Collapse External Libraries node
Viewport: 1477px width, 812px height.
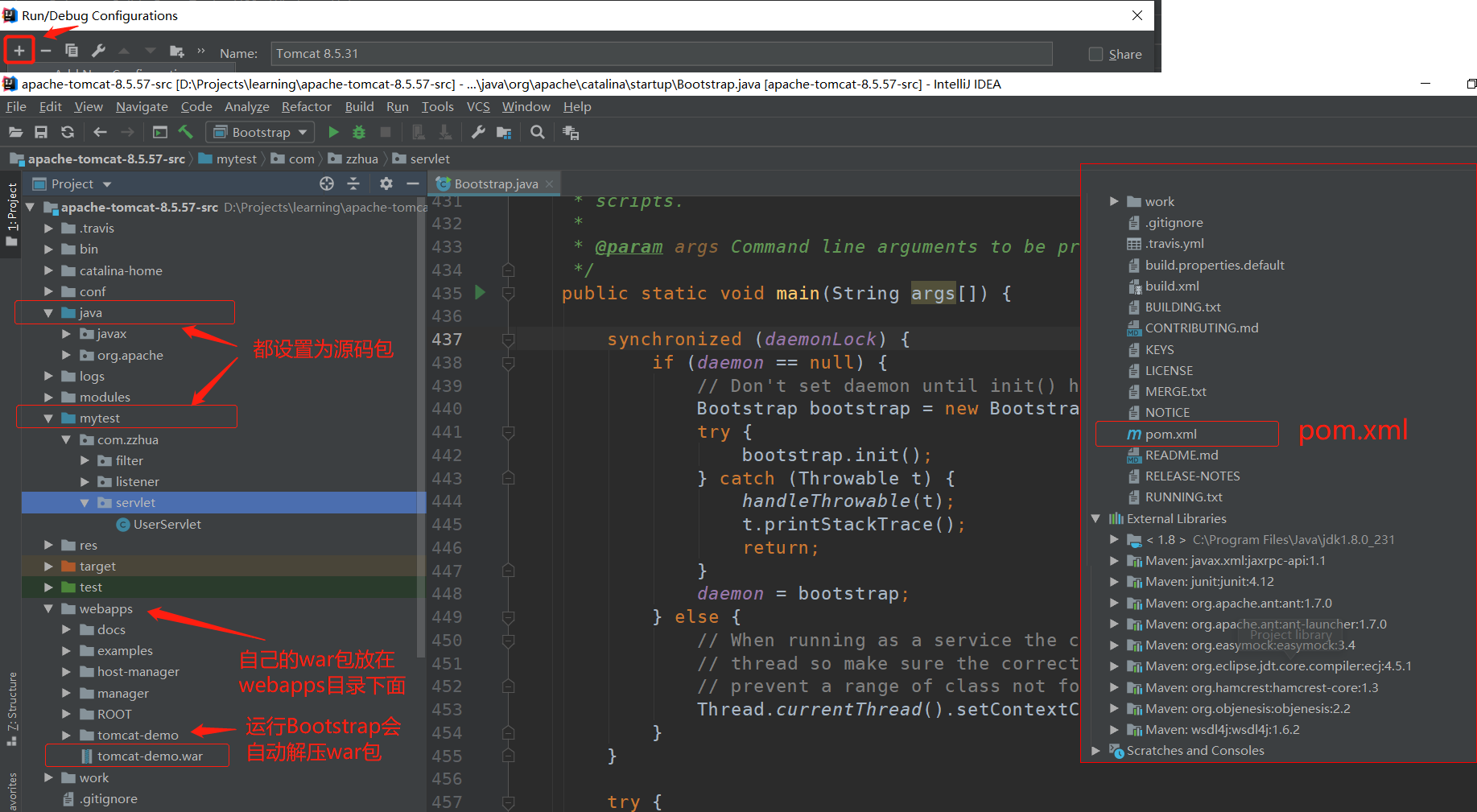coord(1095,519)
